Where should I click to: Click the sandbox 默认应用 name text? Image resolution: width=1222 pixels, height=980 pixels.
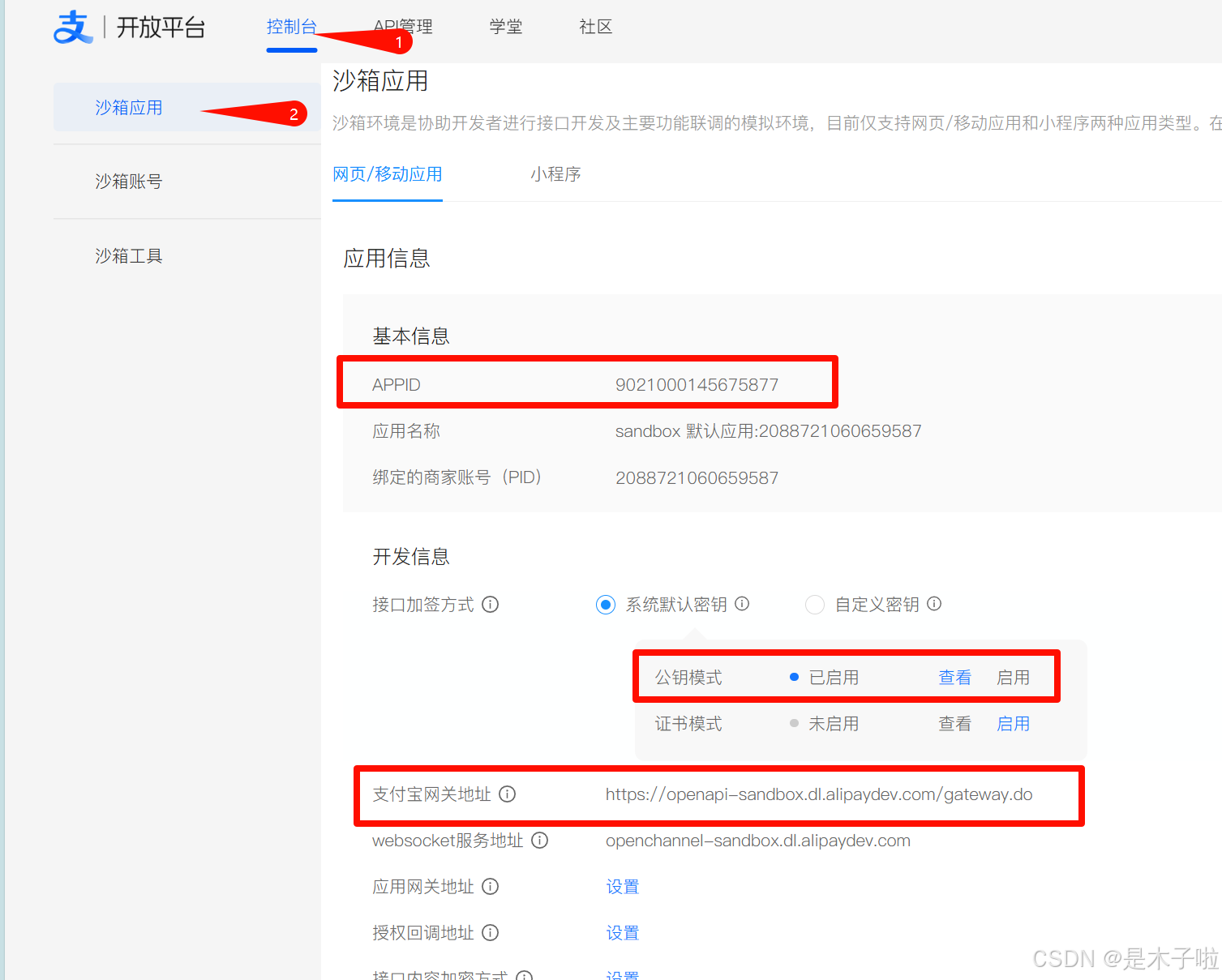point(769,431)
